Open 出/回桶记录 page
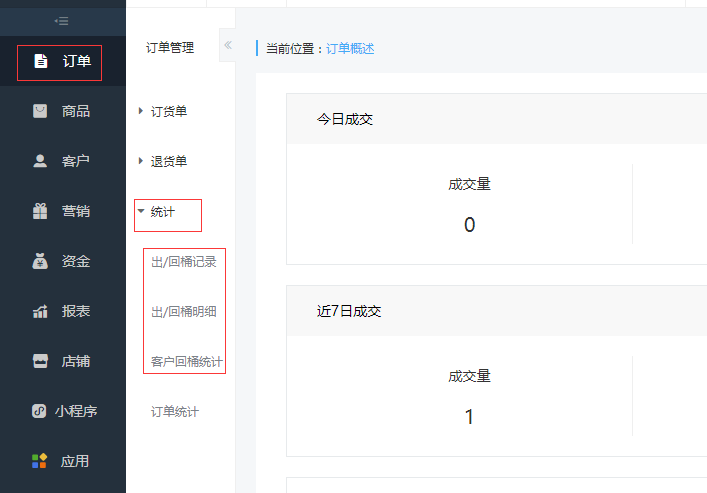 click(x=184, y=262)
